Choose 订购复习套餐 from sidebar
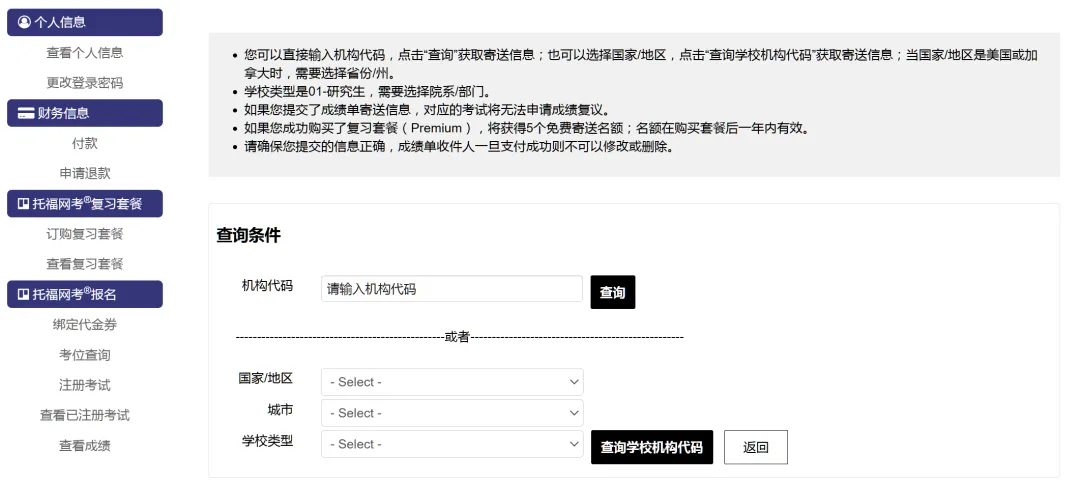Screen dimensions: 1080x480 [x=85, y=234]
